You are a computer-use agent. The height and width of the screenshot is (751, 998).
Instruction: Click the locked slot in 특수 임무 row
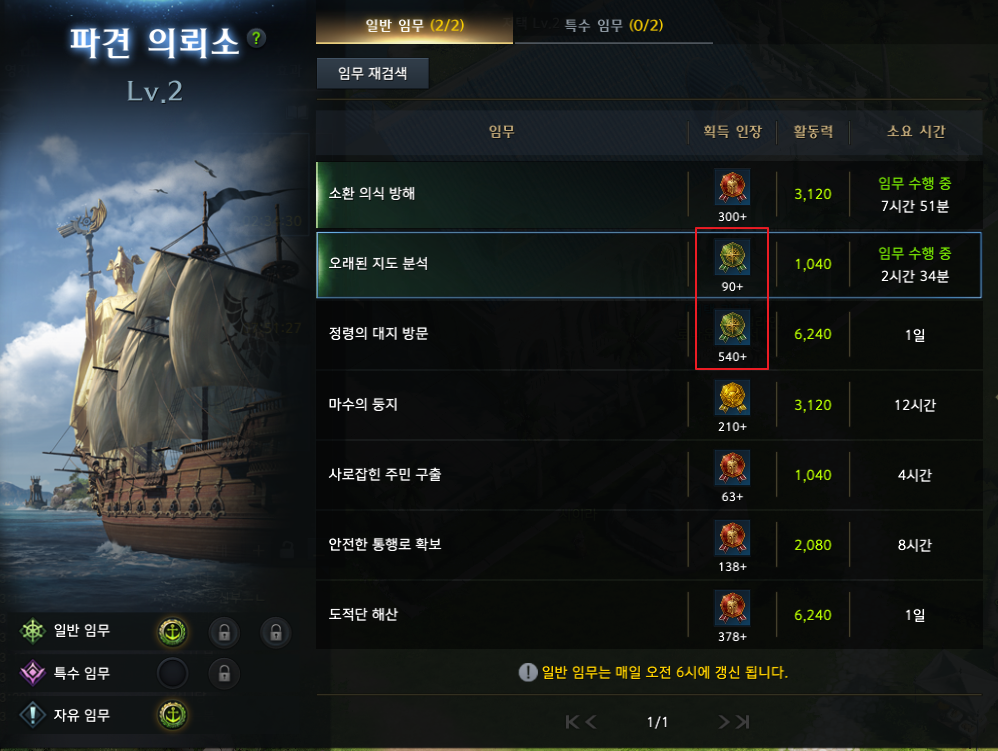(x=224, y=673)
